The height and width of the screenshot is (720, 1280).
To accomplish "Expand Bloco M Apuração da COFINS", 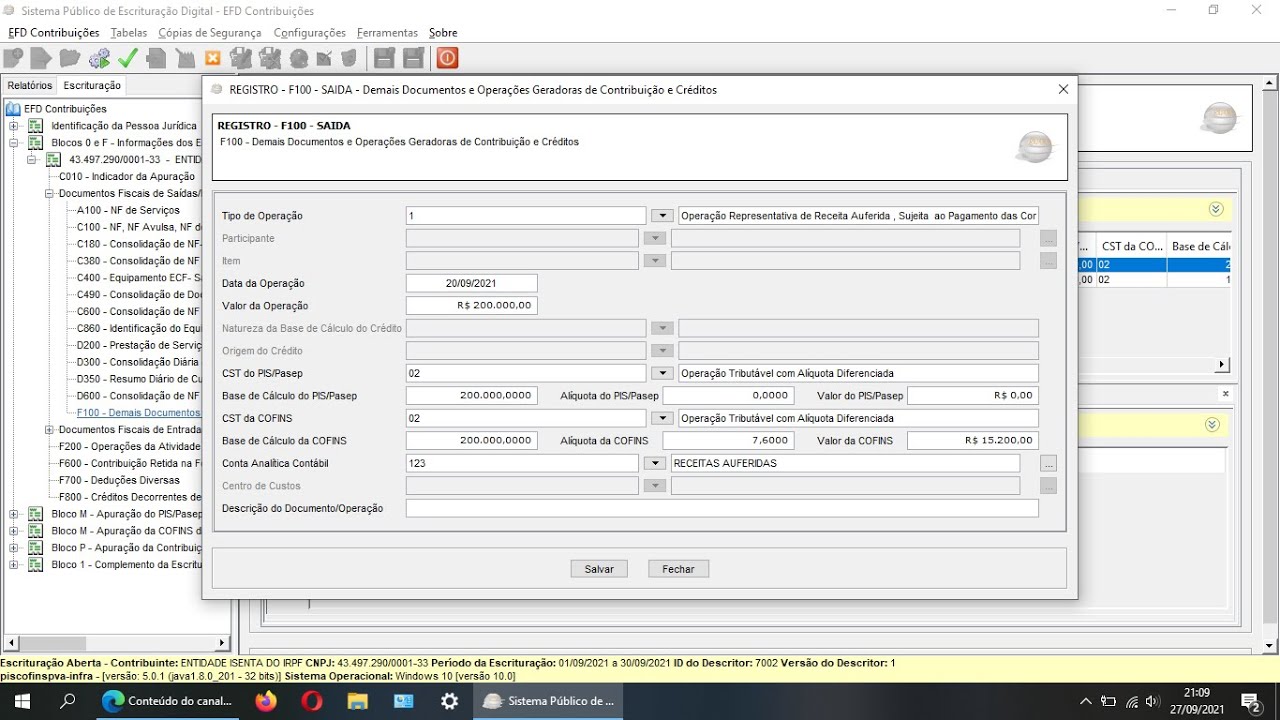I will pyautogui.click(x=13, y=531).
